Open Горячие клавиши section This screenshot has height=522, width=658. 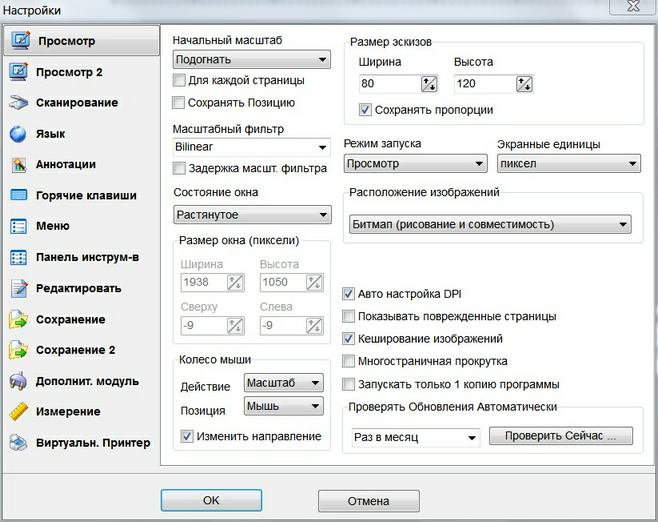pyautogui.click(x=86, y=195)
